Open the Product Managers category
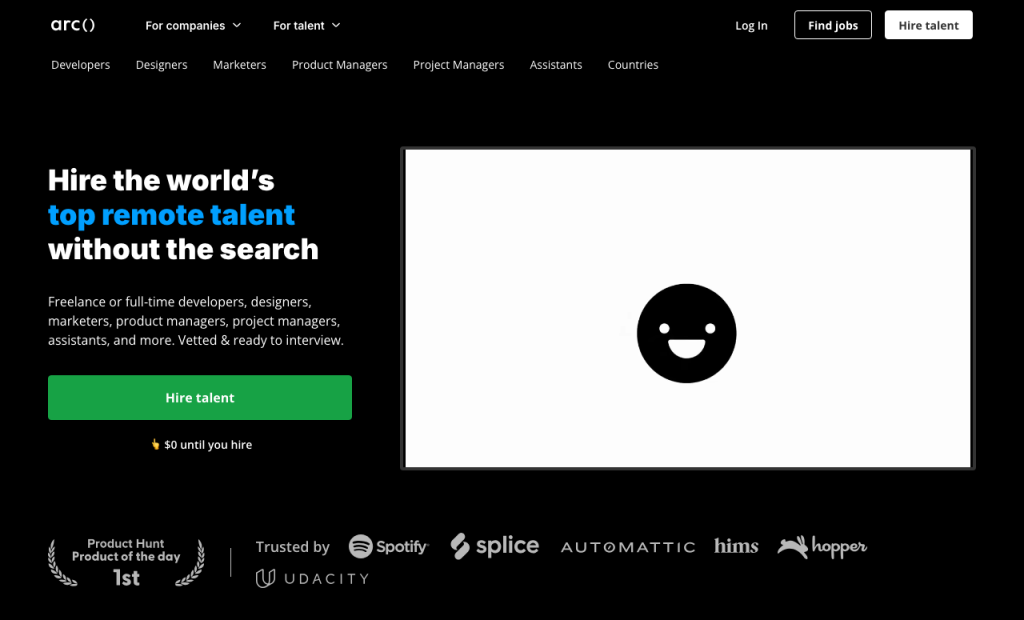The image size is (1024, 620). pos(340,65)
